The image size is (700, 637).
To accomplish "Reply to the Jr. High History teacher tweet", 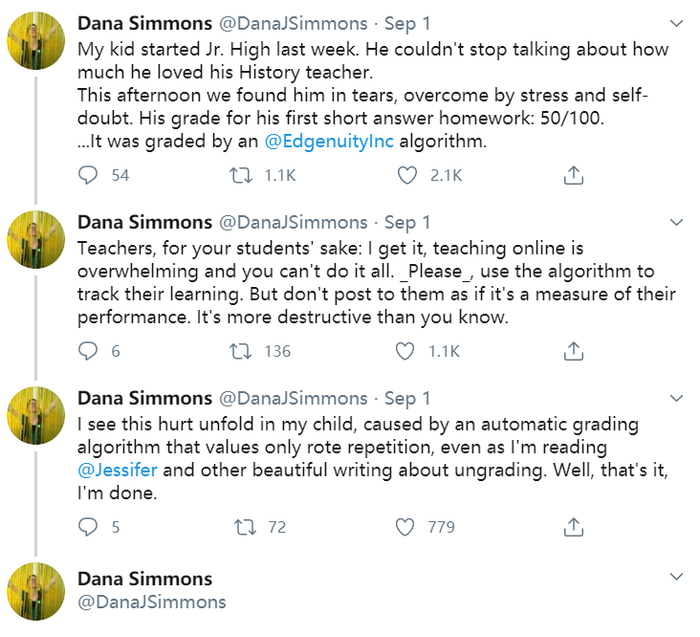I will click(89, 176).
